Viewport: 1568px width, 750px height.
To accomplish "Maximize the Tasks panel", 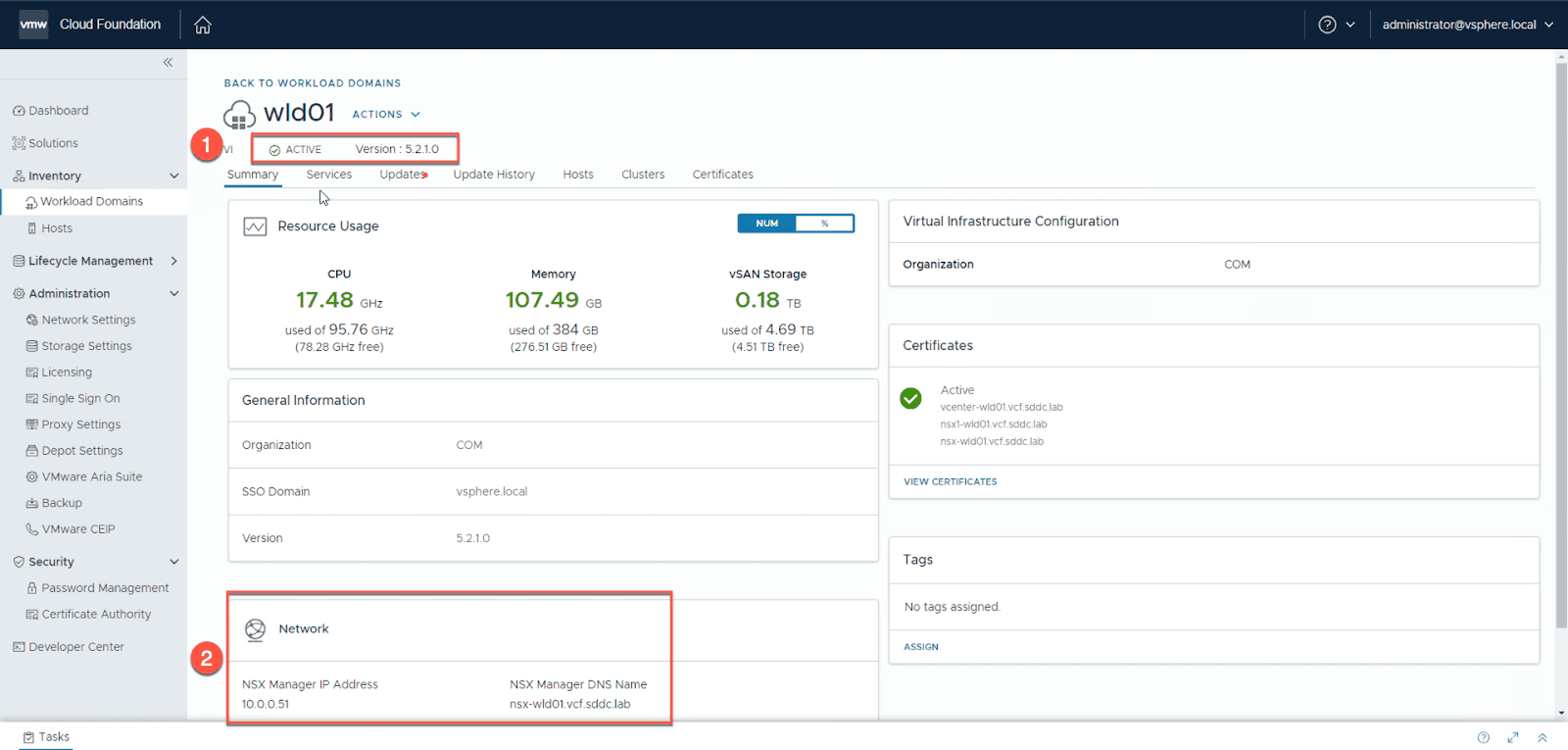I will coord(1513,737).
